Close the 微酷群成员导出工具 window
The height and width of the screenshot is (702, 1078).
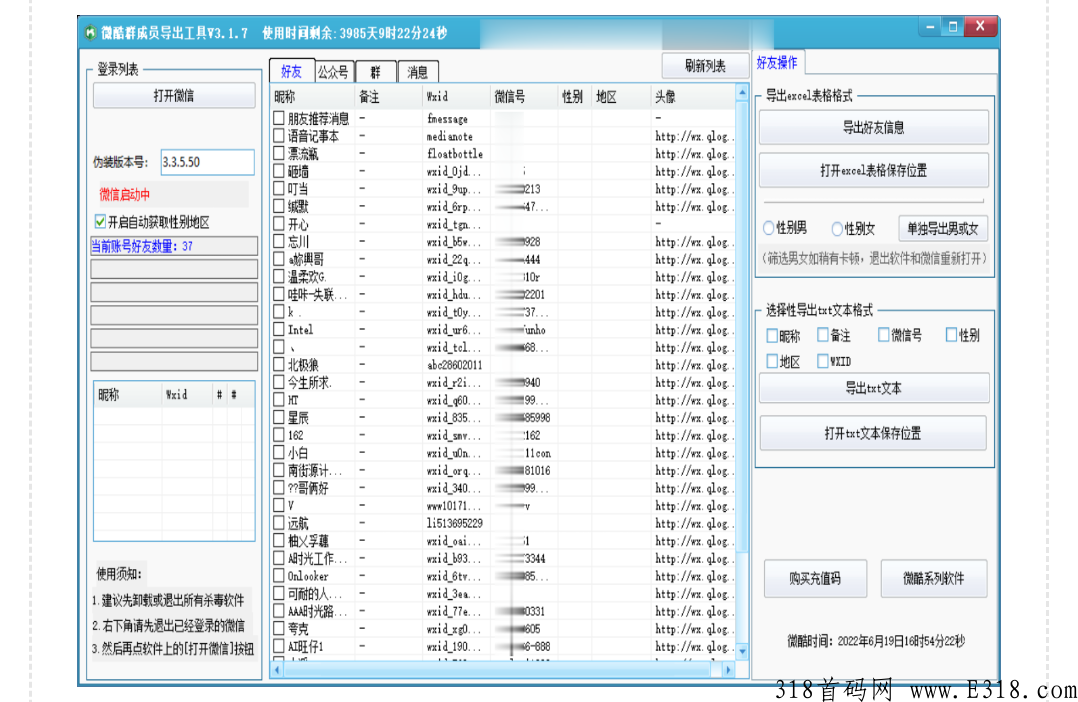pos(980,26)
